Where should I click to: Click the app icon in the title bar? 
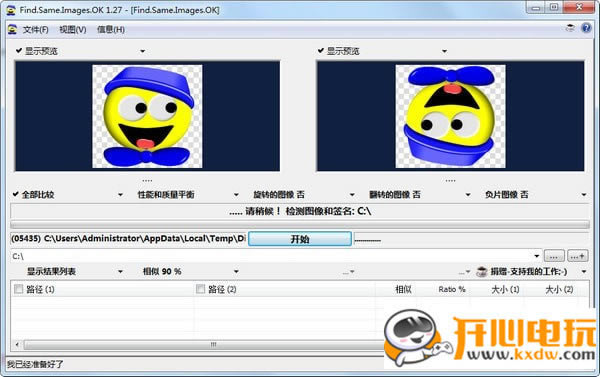pos(11,10)
